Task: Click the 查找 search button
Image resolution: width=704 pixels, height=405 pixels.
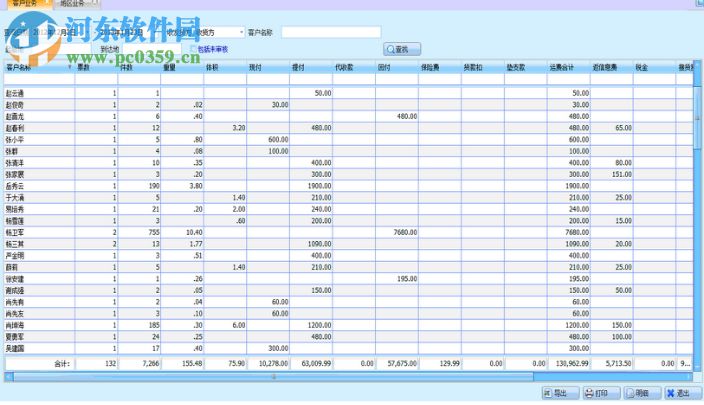Action: [402, 49]
